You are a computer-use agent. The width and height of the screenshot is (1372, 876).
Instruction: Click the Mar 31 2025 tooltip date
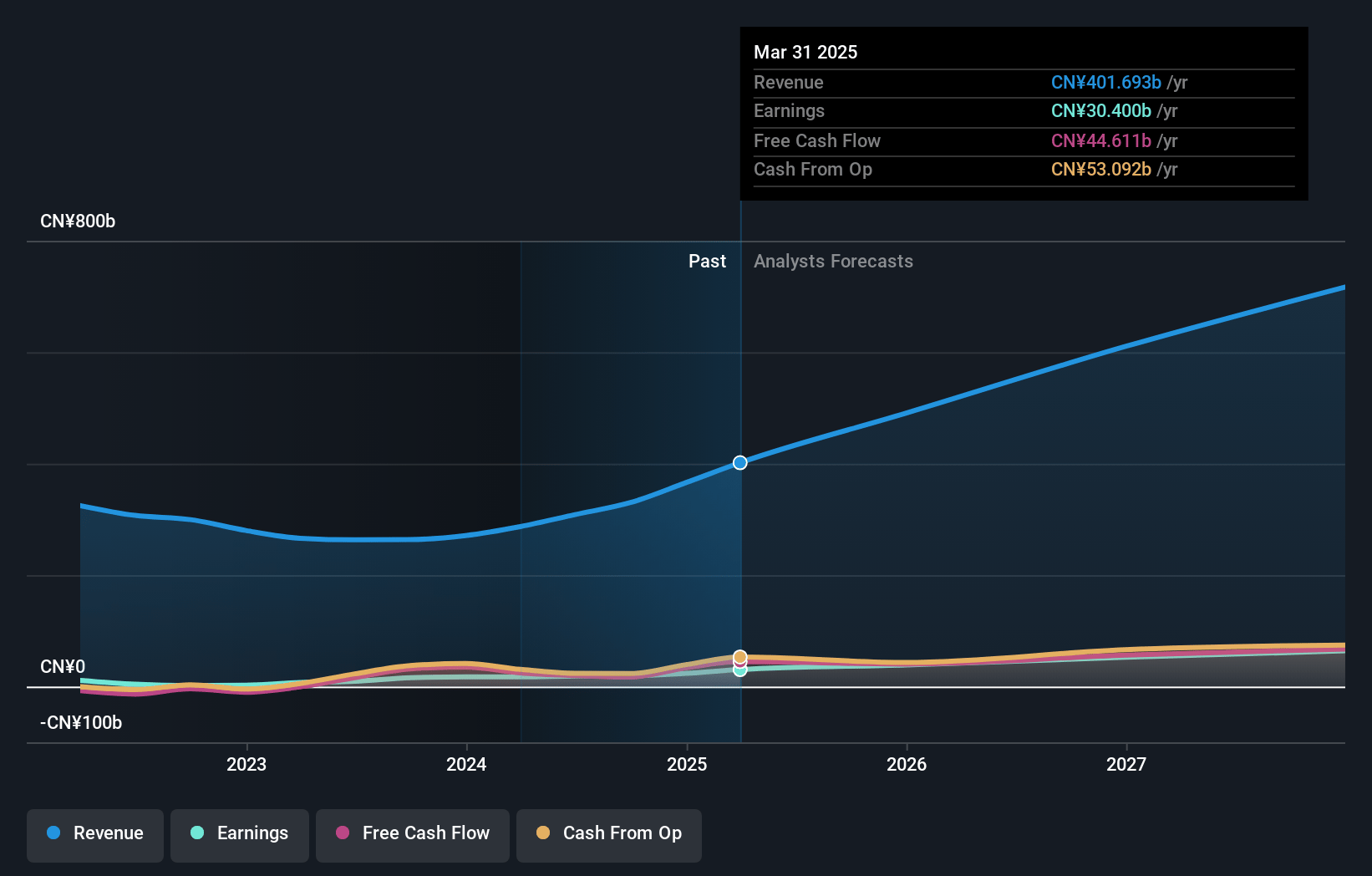click(805, 53)
